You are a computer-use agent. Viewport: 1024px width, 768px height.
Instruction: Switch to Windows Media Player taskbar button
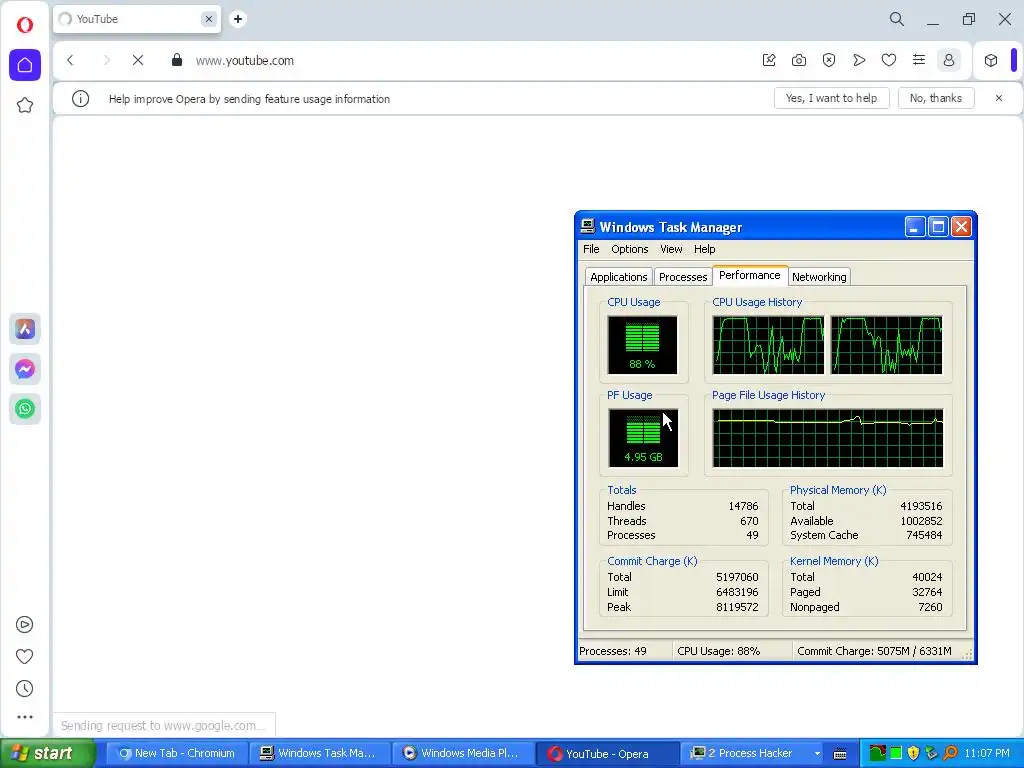click(x=463, y=754)
